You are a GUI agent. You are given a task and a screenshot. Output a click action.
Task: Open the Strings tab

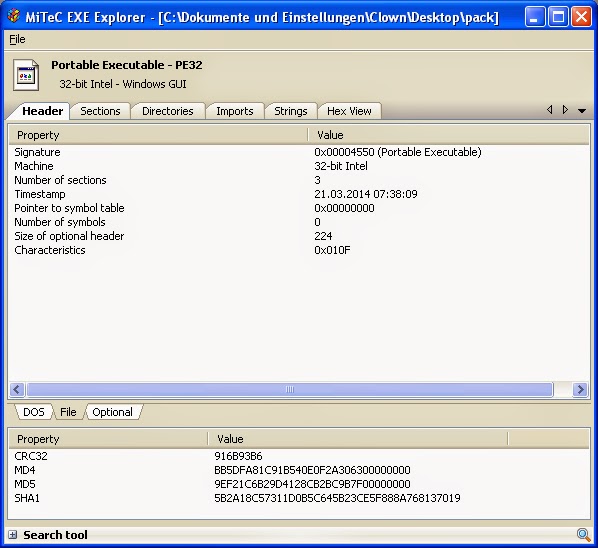coord(291,111)
